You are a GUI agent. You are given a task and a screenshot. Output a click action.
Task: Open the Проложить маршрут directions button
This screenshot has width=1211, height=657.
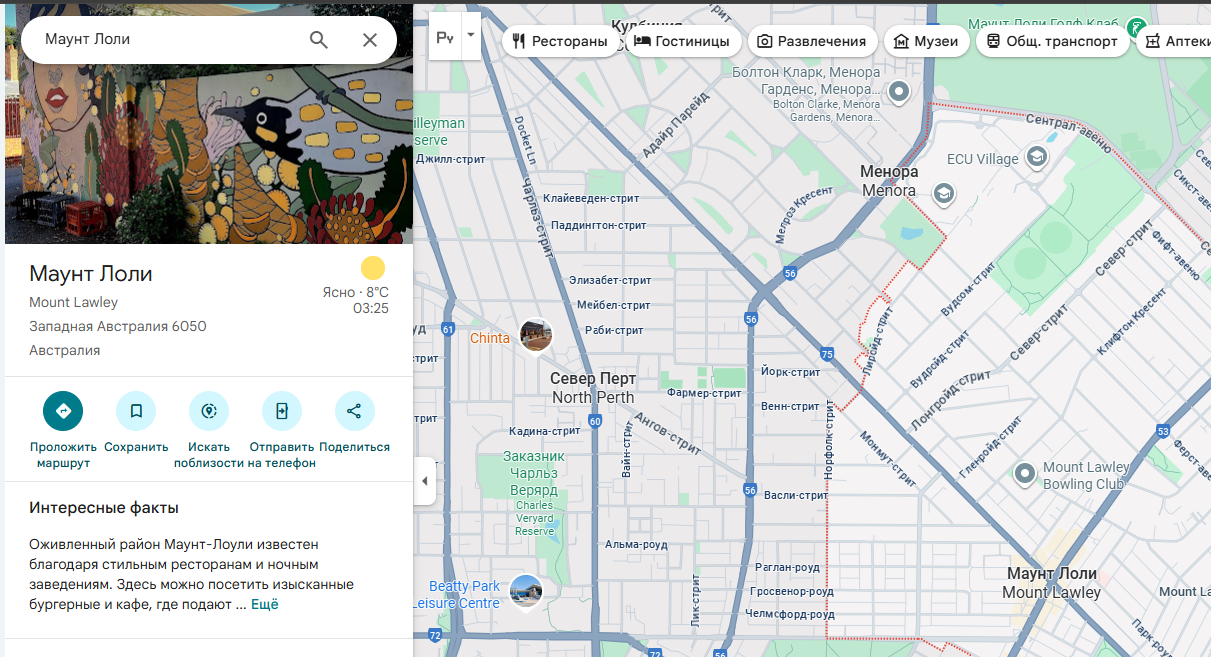pyautogui.click(x=63, y=411)
